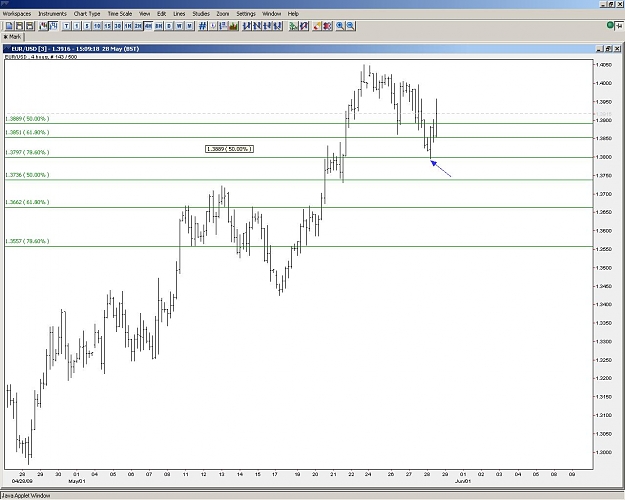Select the 15 minute time scale
This screenshot has width=625, height=500.
[107, 26]
